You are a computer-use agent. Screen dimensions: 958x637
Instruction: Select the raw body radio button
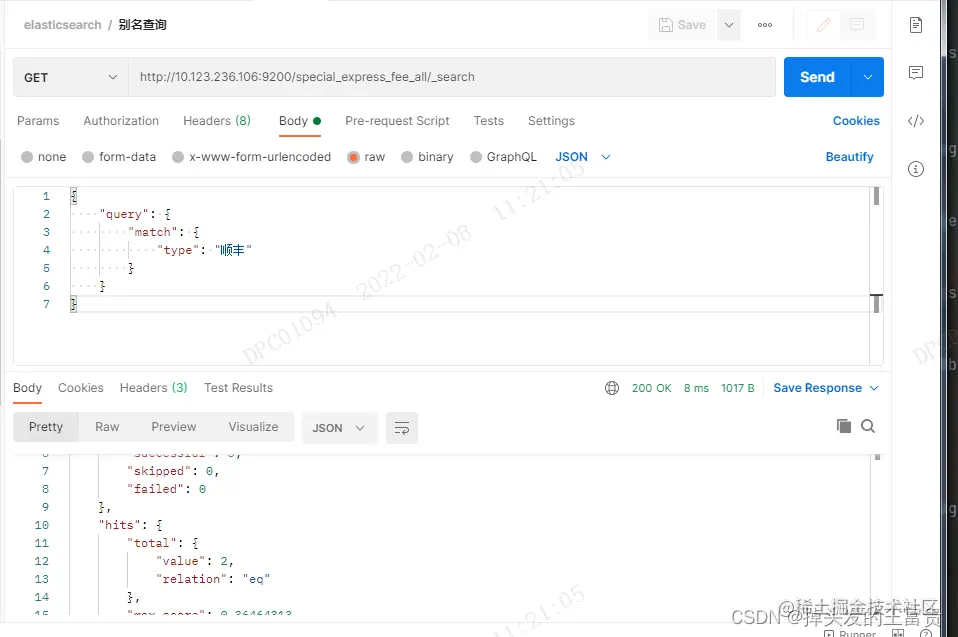[x=353, y=157]
